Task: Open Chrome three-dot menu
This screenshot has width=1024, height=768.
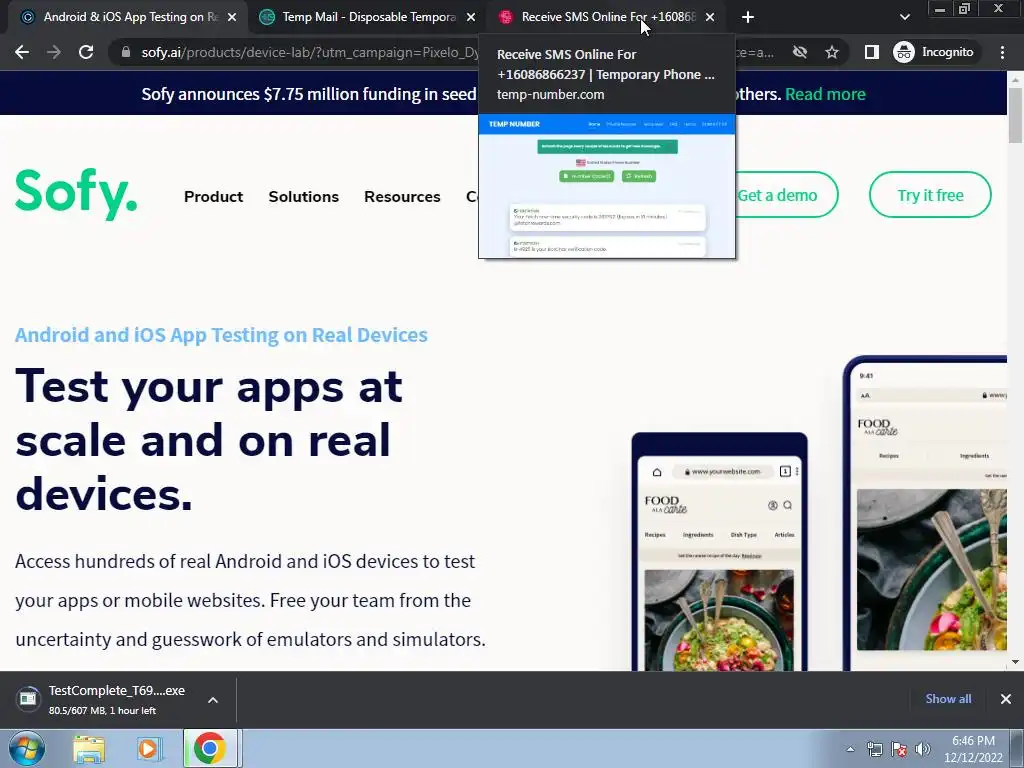Action: (x=1002, y=52)
